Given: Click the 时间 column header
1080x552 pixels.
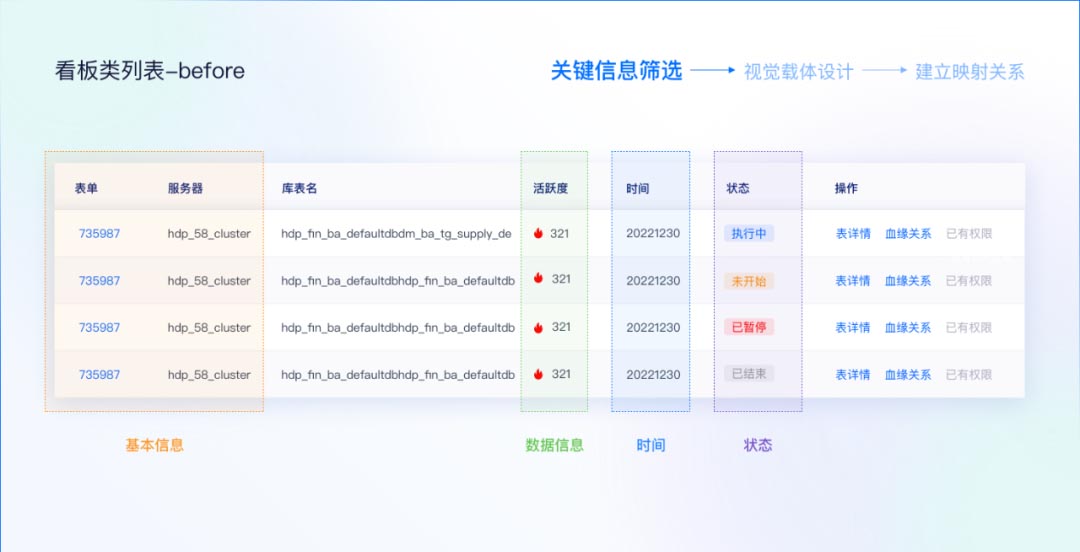Looking at the screenshot, I should point(638,188).
